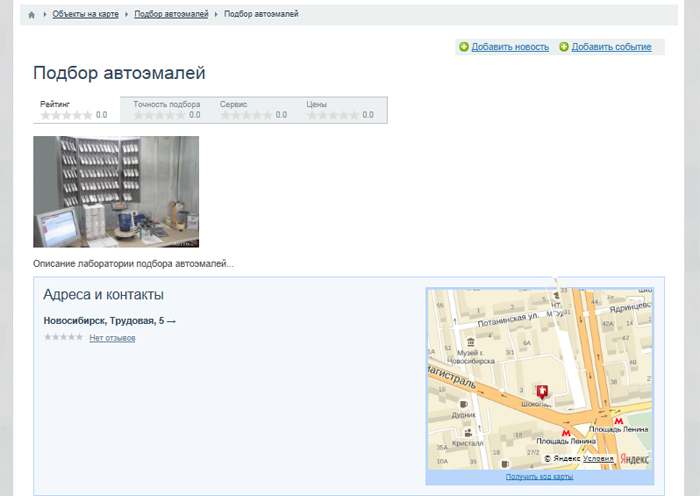Open the underlined «Подбор автоэмалей» breadcrumb link
Image resolution: width=700 pixels, height=496 pixels.
tap(171, 14)
